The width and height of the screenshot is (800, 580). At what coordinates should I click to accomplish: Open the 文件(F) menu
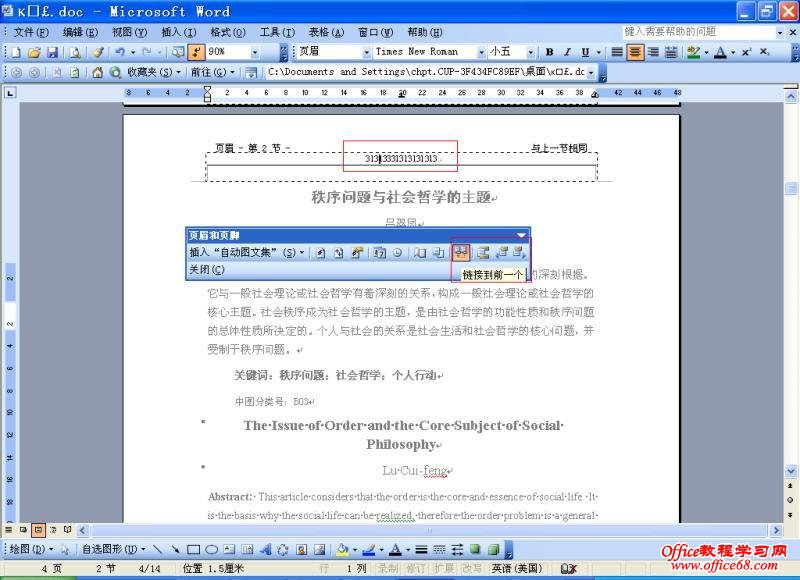[x=31, y=32]
